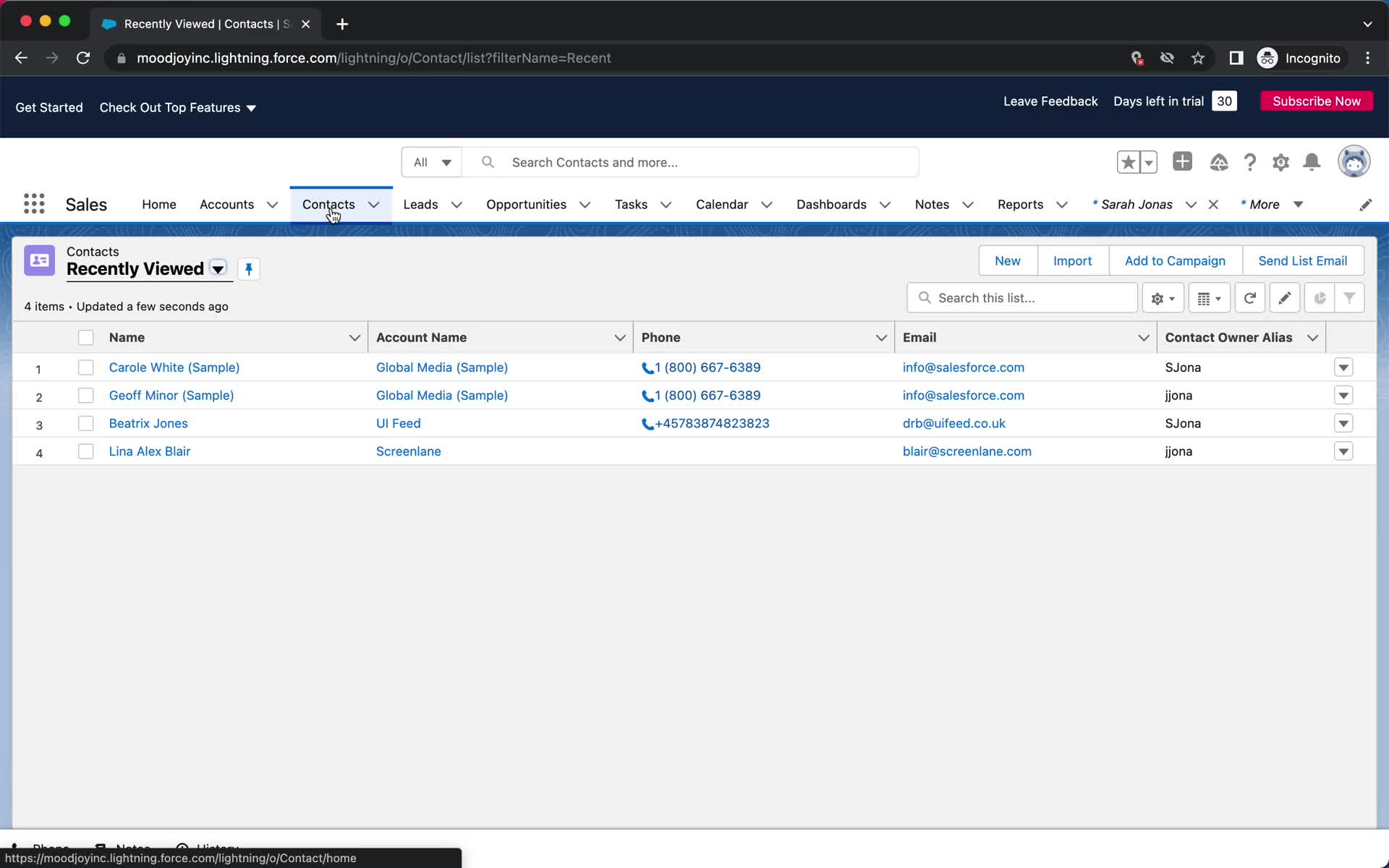Viewport: 1389px width, 868px height.
Task: Select the Geoff Minor row checkbox
Action: click(85, 396)
